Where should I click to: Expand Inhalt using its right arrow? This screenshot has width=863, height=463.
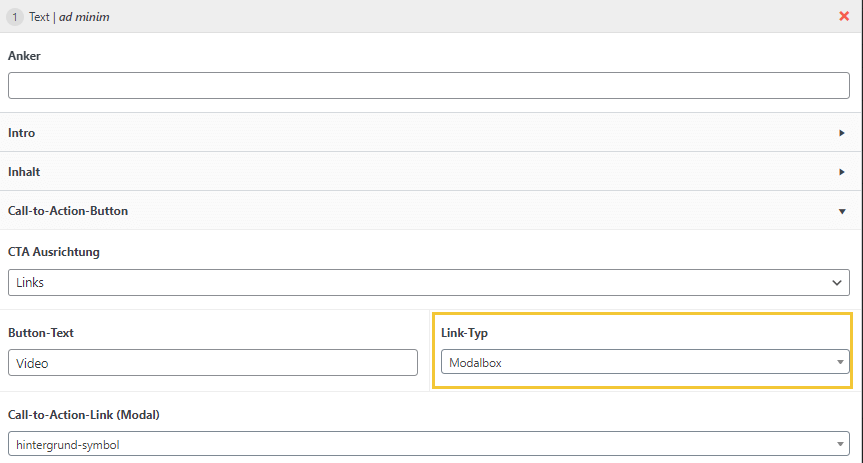(x=841, y=172)
